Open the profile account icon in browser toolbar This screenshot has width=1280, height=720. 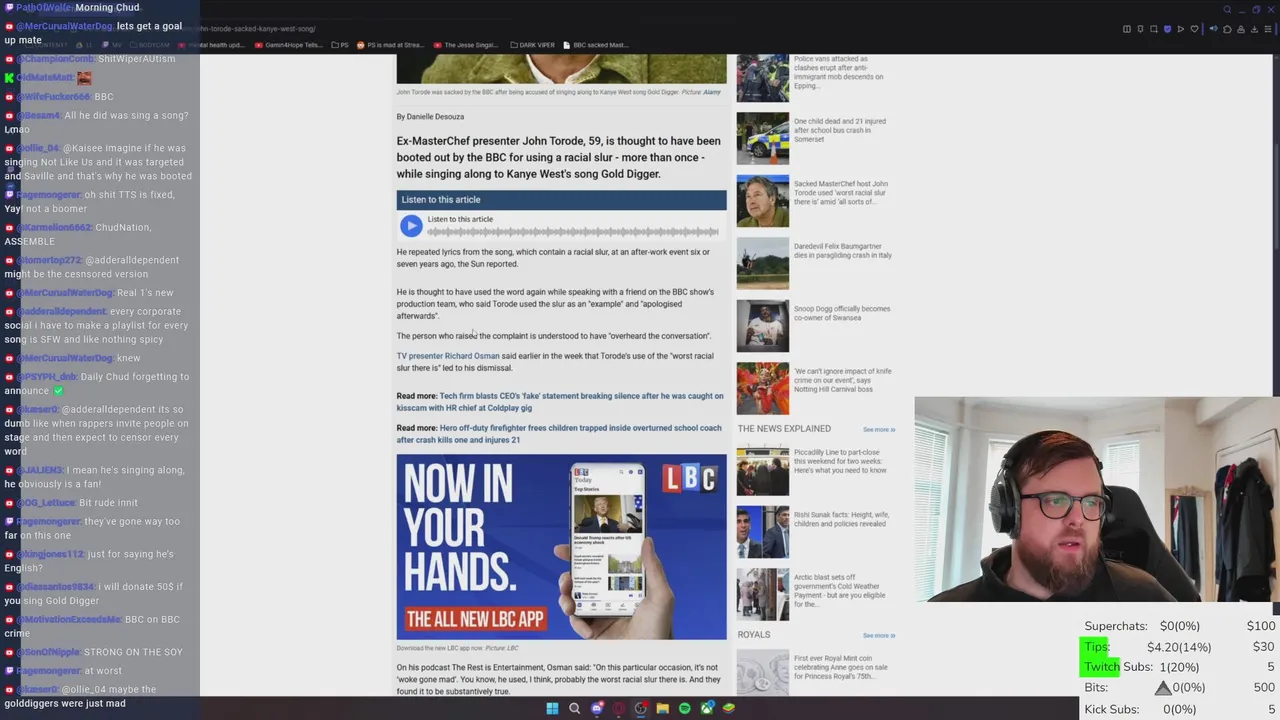pyautogui.click(x=1241, y=29)
